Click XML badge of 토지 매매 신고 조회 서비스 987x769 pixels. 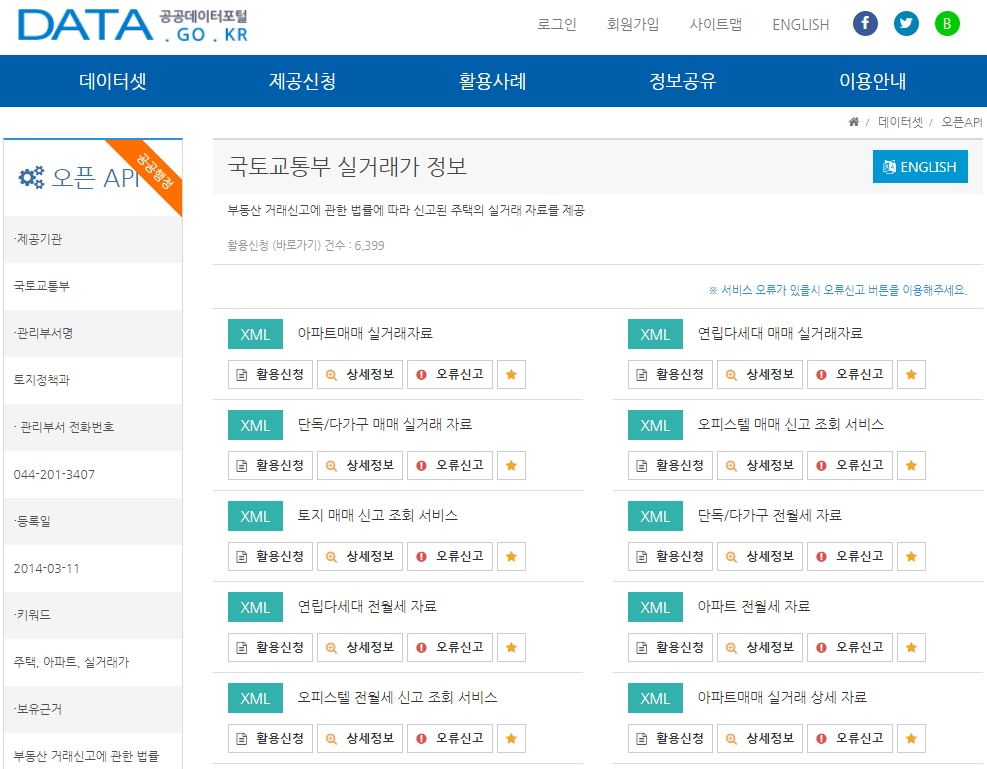[255, 516]
